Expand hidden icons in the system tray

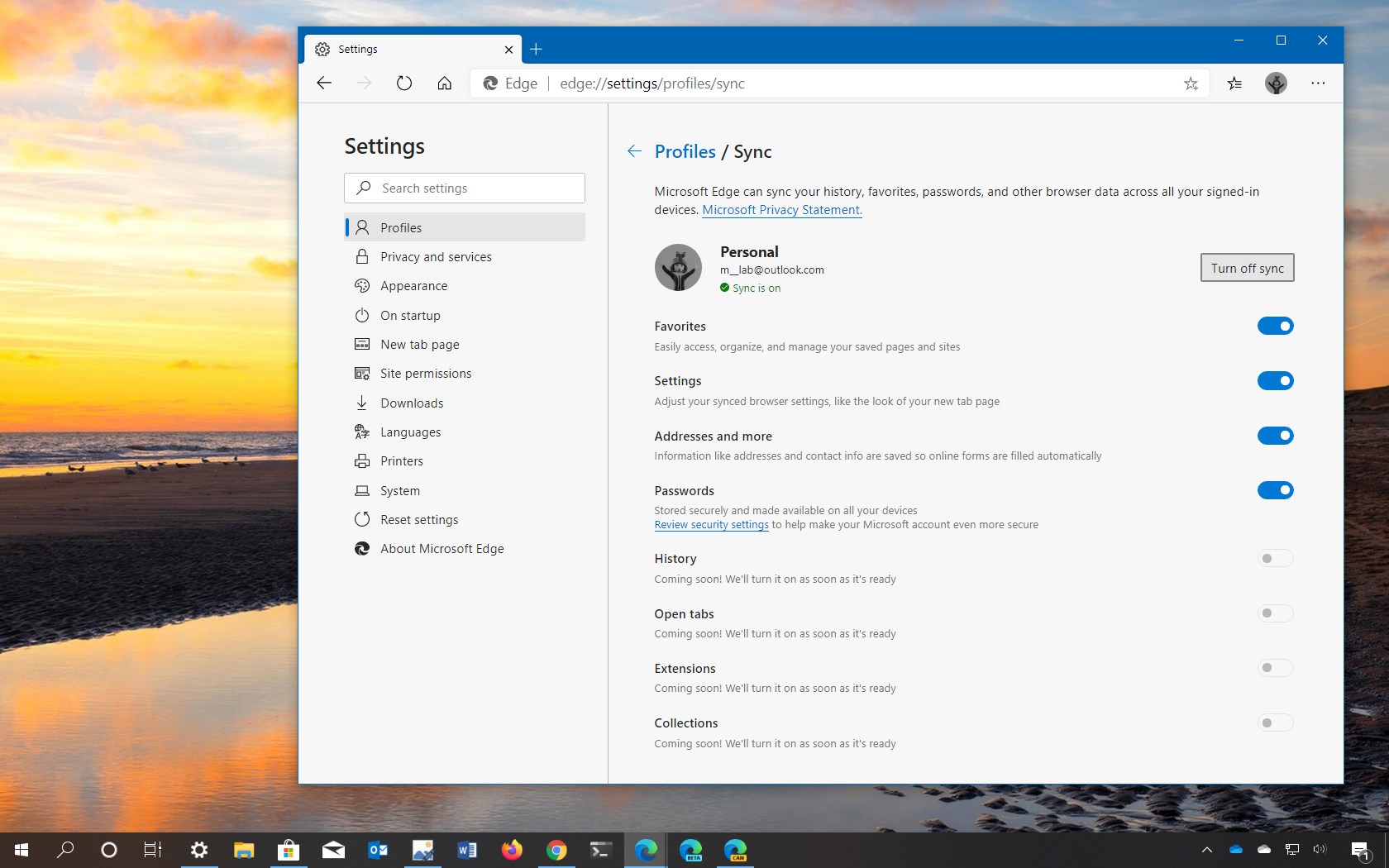point(1206,850)
